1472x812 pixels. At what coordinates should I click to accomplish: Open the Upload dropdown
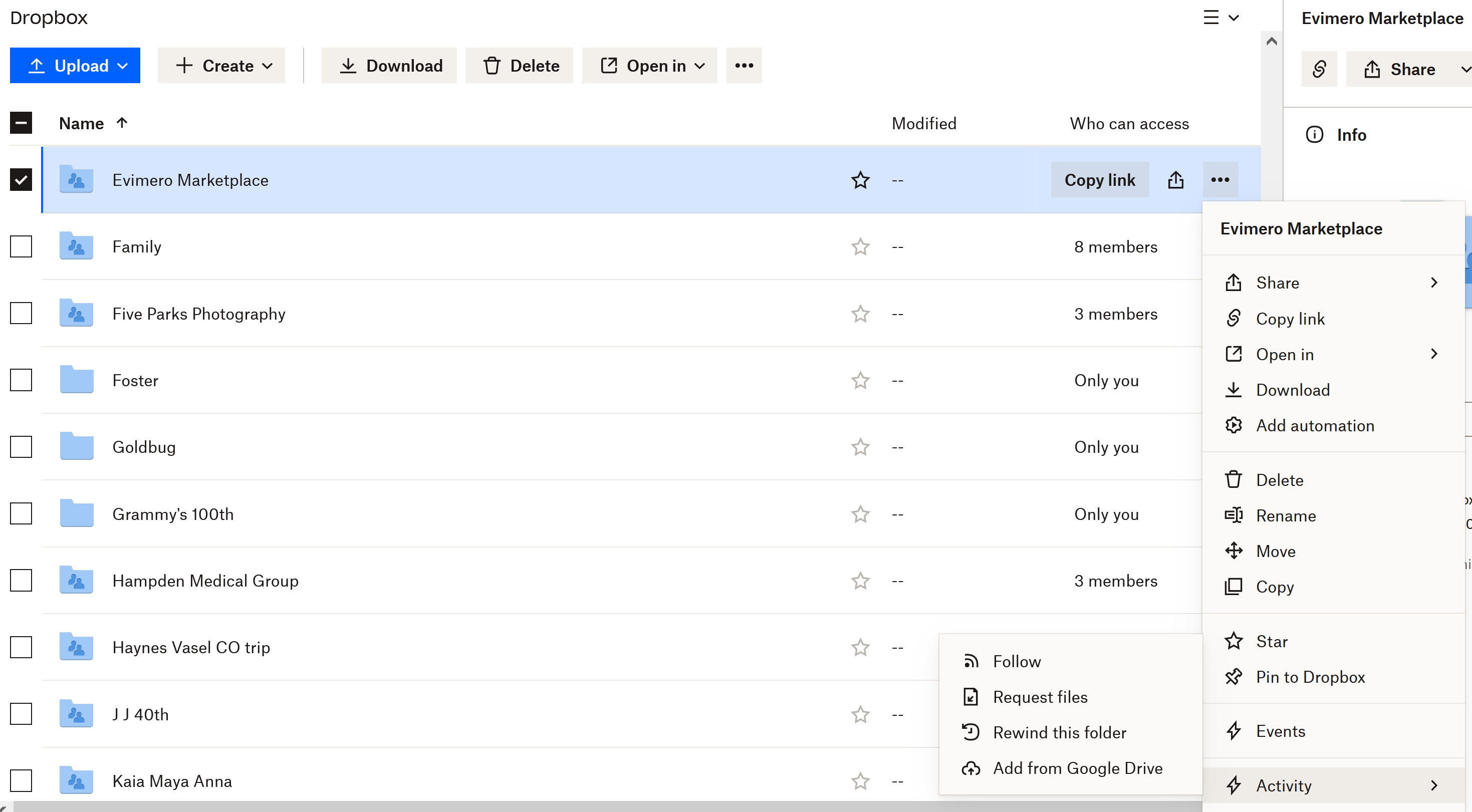pos(75,65)
